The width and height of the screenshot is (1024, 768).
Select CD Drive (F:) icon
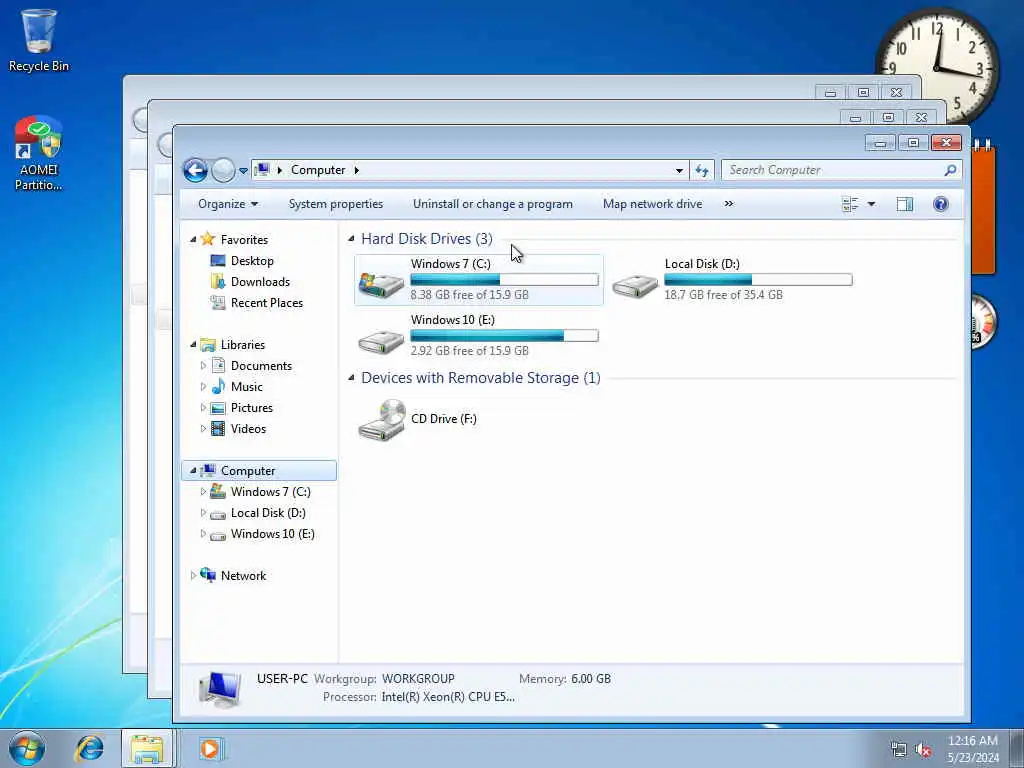coord(381,421)
